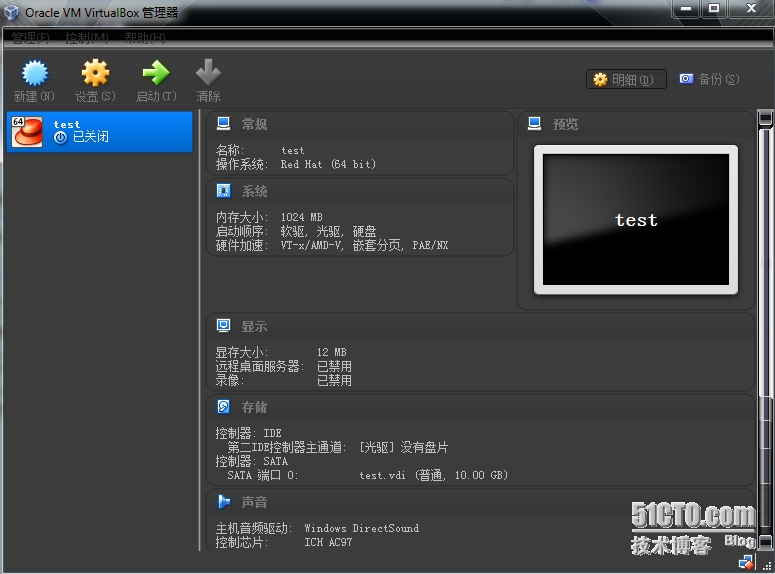
Task: Click the scrollbar down arrow
Action: (x=765, y=541)
